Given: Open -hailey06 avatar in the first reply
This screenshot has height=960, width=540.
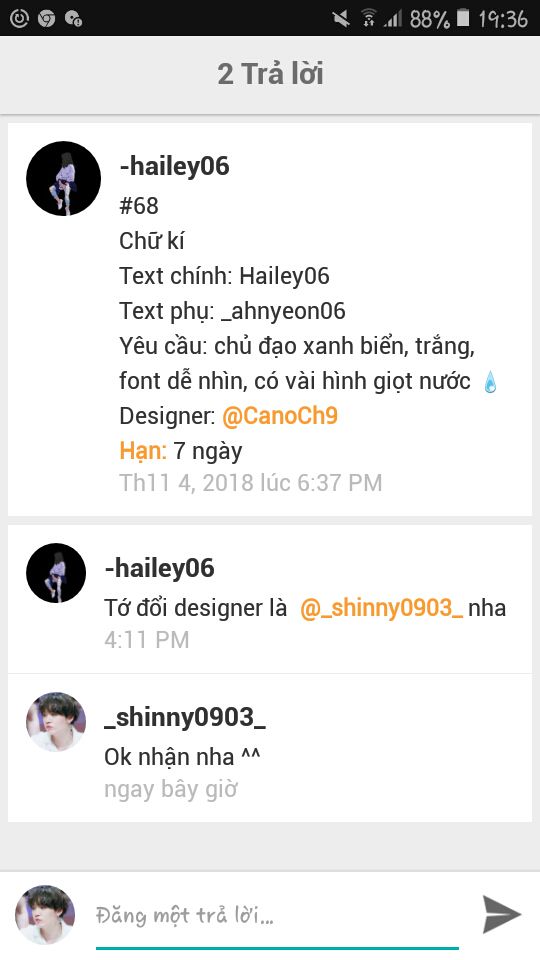Looking at the screenshot, I should 56,573.
